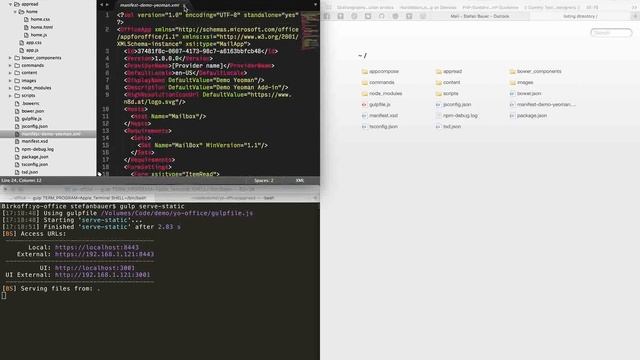Open npm-debug.log in the sidebar

pyautogui.click(x=38, y=149)
